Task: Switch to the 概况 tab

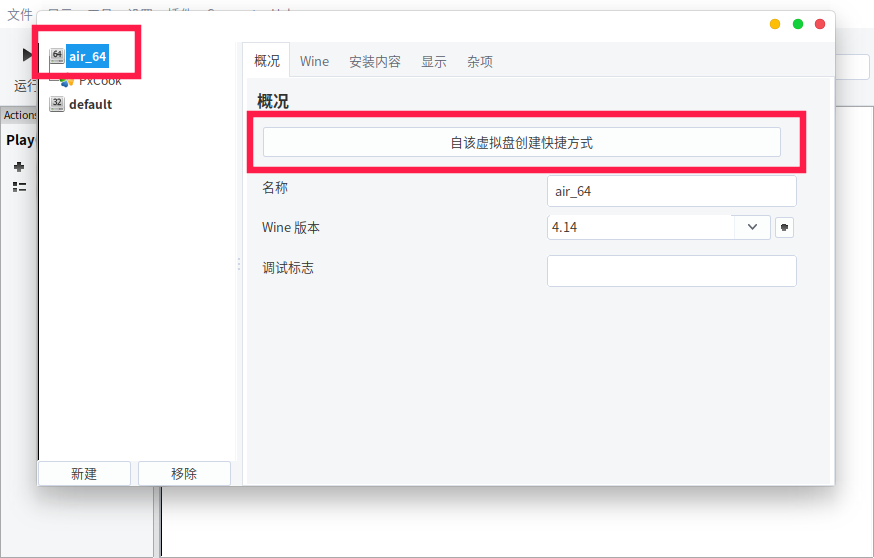Action: pyautogui.click(x=267, y=61)
